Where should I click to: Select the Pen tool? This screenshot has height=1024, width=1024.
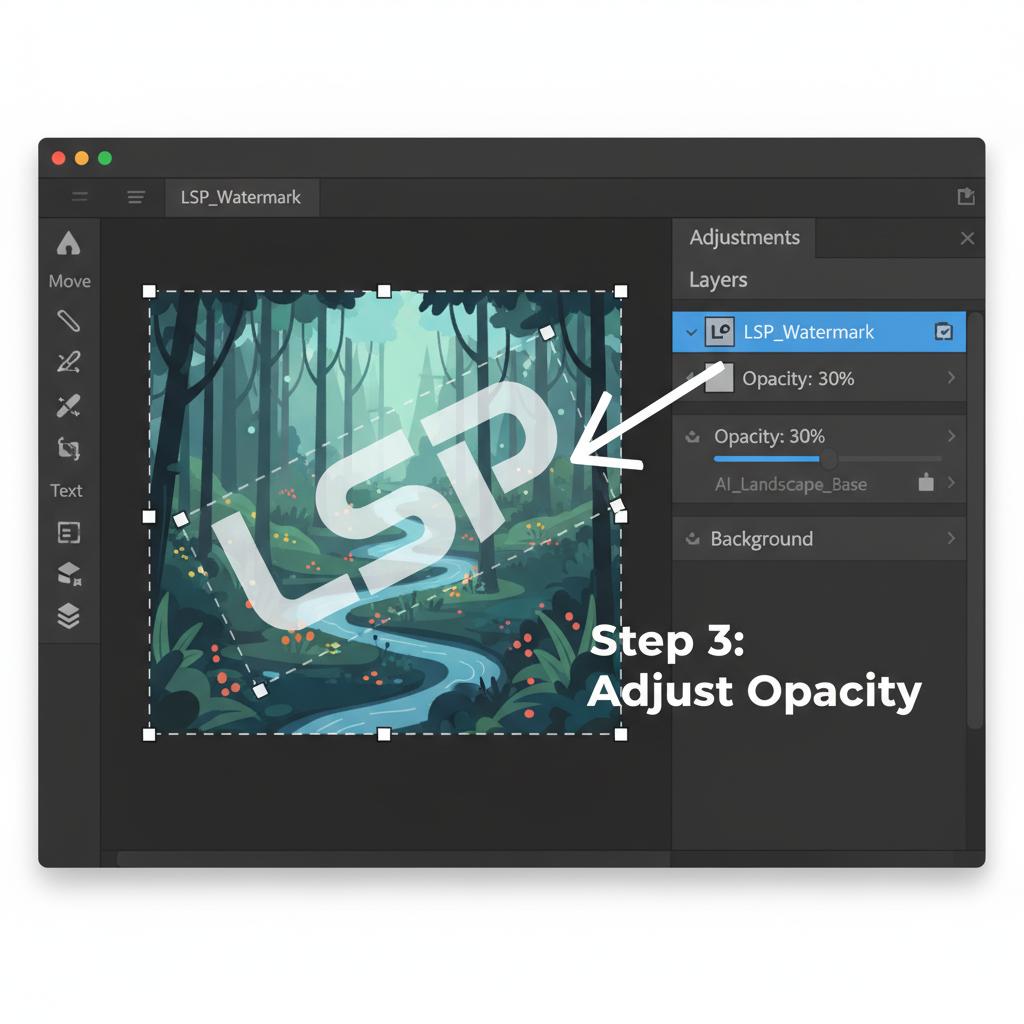(x=68, y=321)
